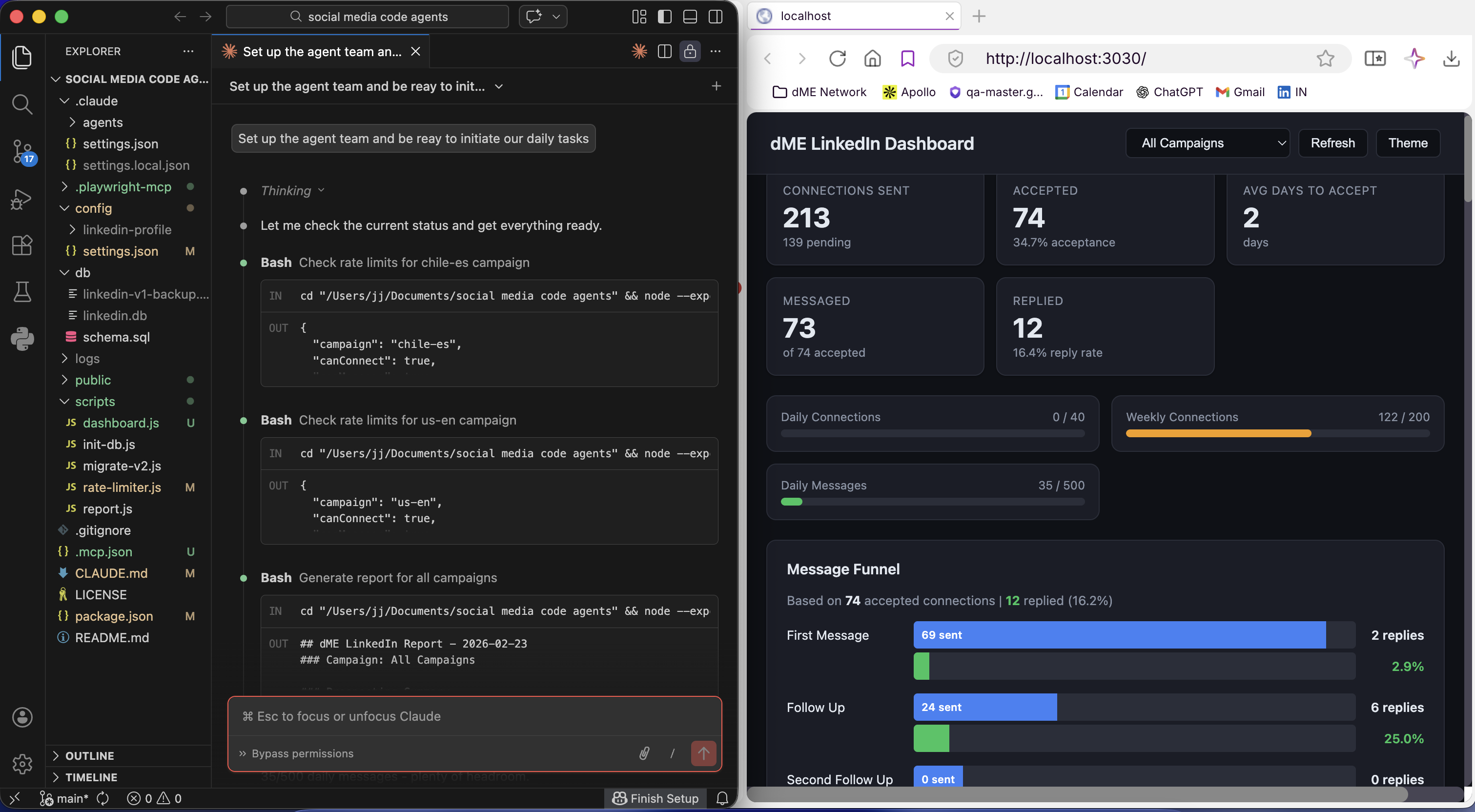Toggle the lock icon in editor toolbar
The height and width of the screenshot is (812, 1475).
click(690, 52)
